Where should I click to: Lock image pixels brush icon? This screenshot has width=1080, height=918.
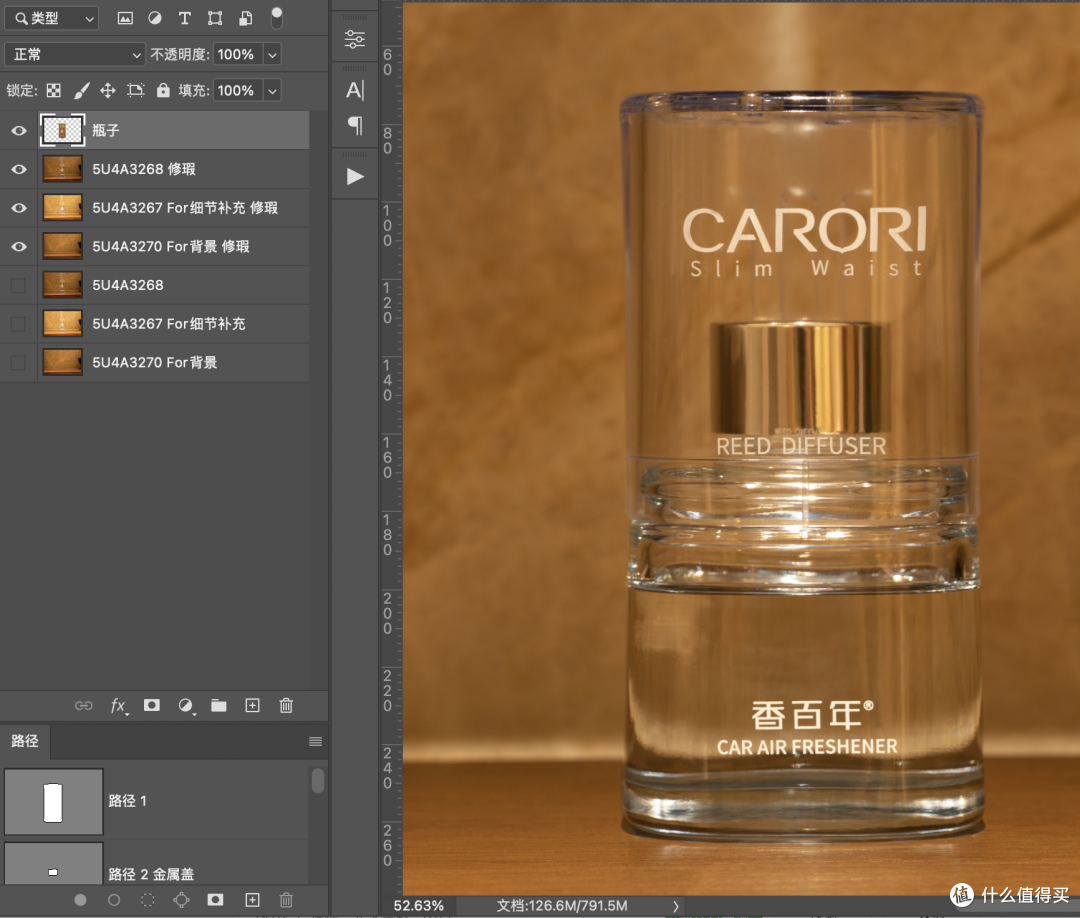[x=81, y=90]
